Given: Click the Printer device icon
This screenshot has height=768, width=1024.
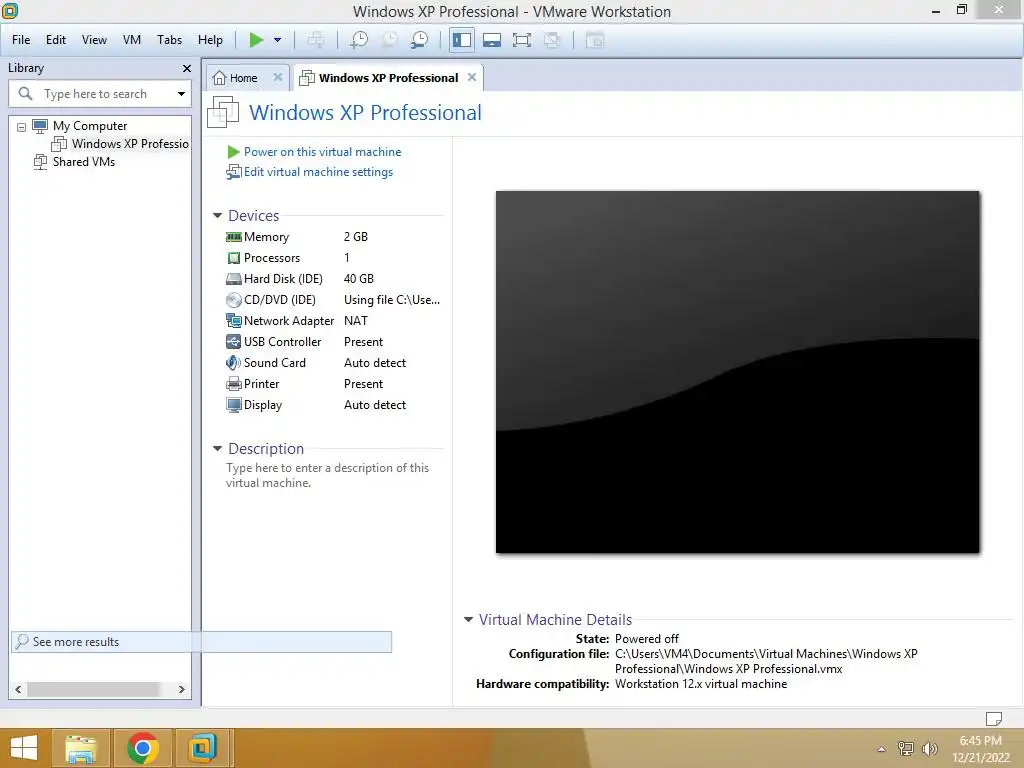Looking at the screenshot, I should [234, 384].
